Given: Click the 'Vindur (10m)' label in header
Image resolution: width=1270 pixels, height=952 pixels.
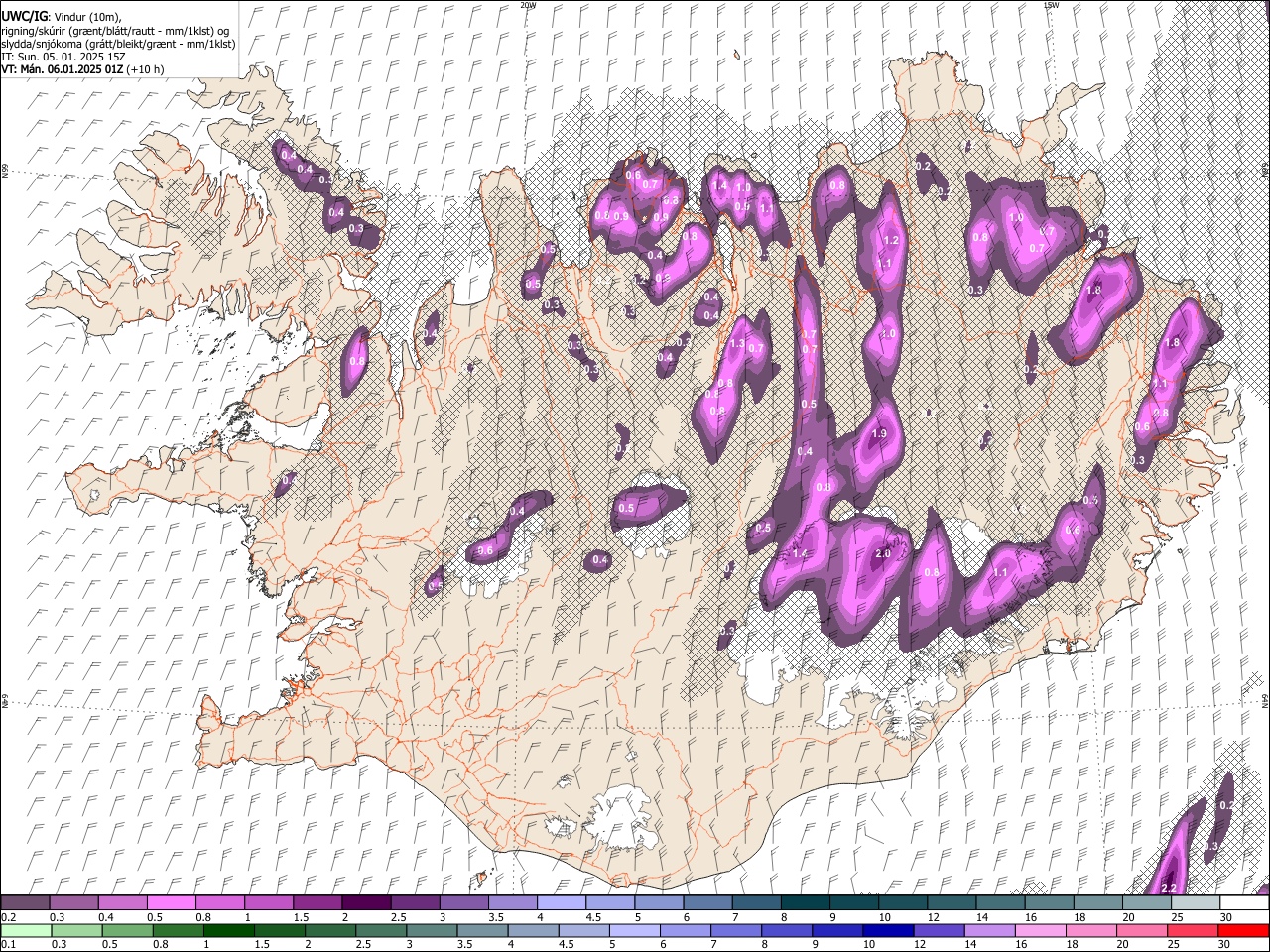Looking at the screenshot, I should click(85, 17).
